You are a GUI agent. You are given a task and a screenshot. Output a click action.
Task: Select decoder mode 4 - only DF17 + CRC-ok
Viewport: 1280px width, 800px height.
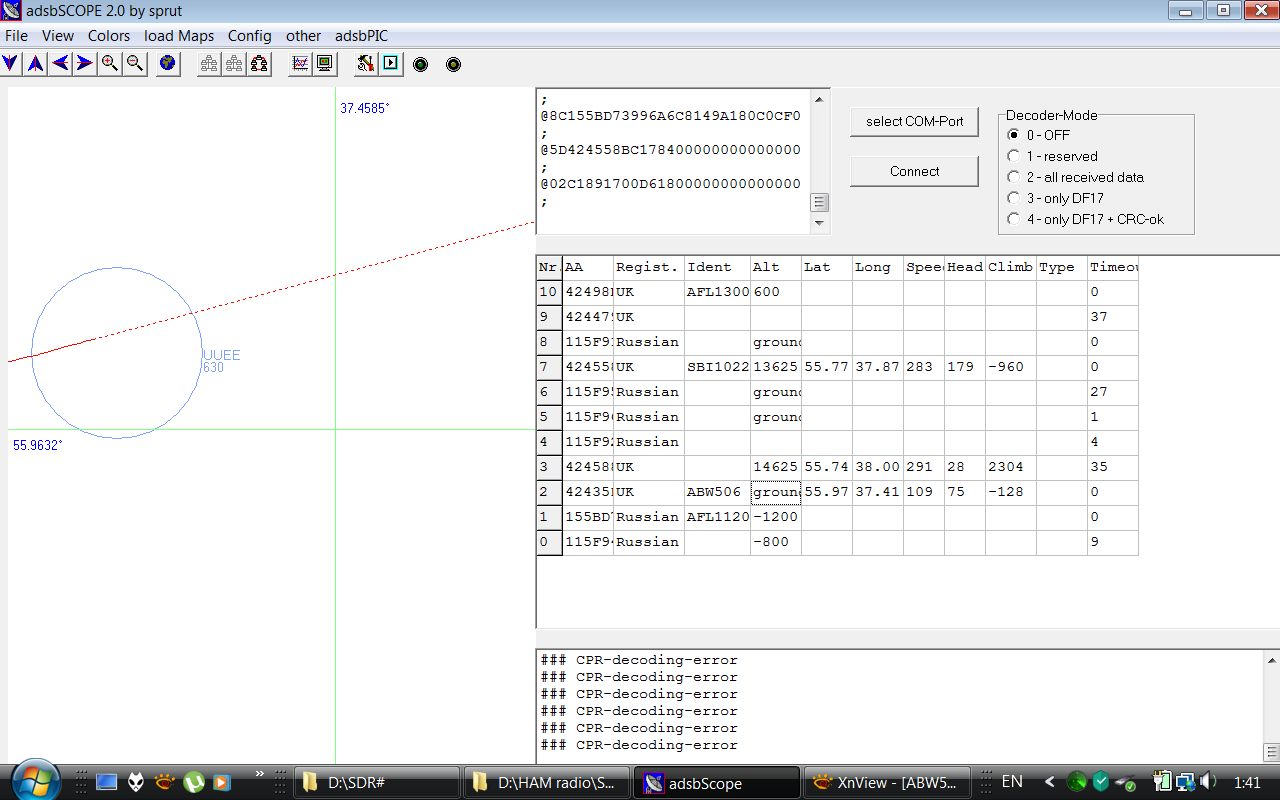click(x=1085, y=219)
